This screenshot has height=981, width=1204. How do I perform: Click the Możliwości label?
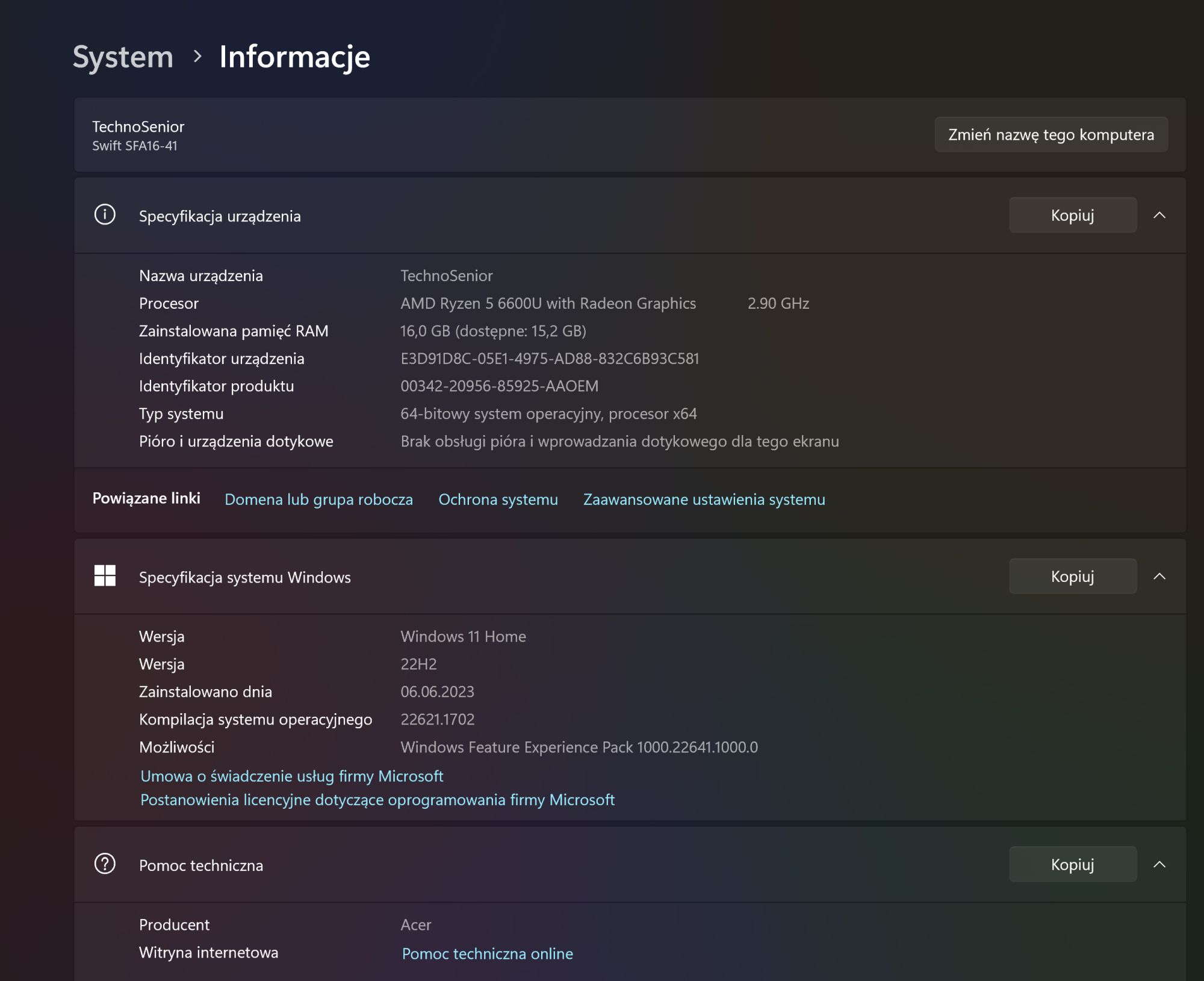coord(177,747)
